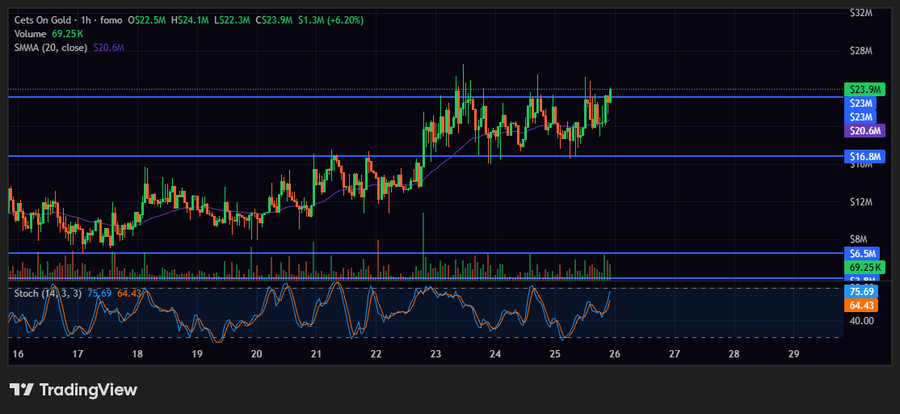Click date 16 on the time axis
The width and height of the screenshot is (900, 414).
click(18, 354)
